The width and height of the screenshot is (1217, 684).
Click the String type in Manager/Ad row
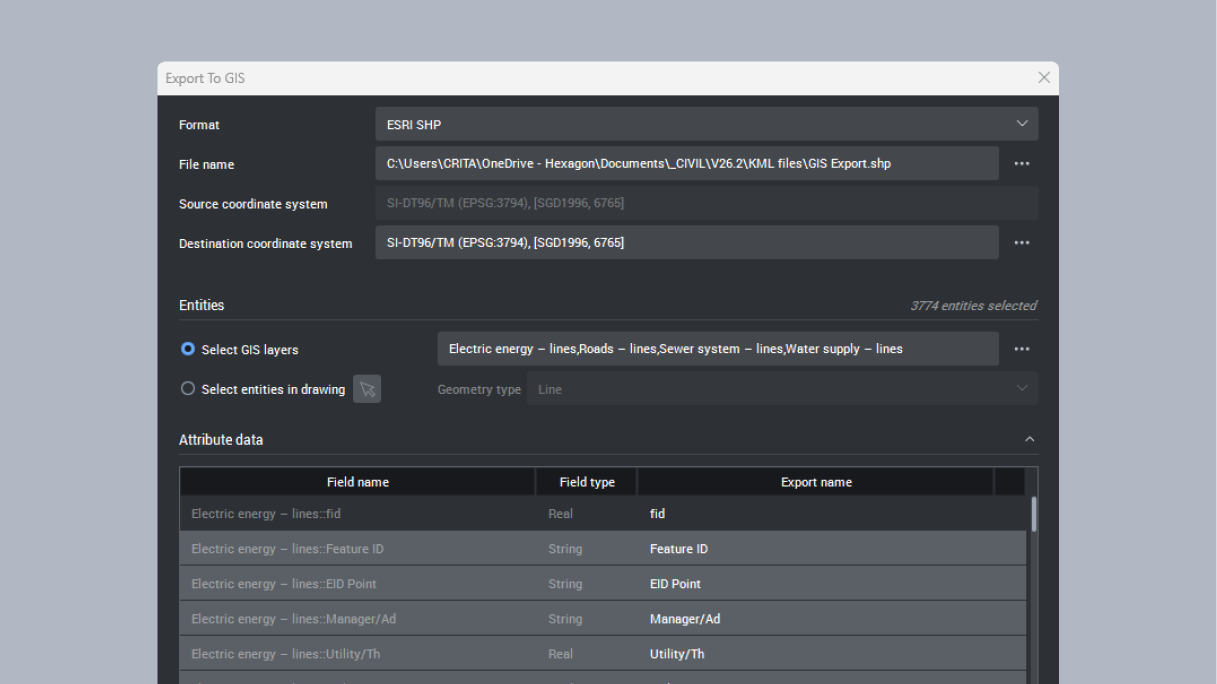click(565, 619)
